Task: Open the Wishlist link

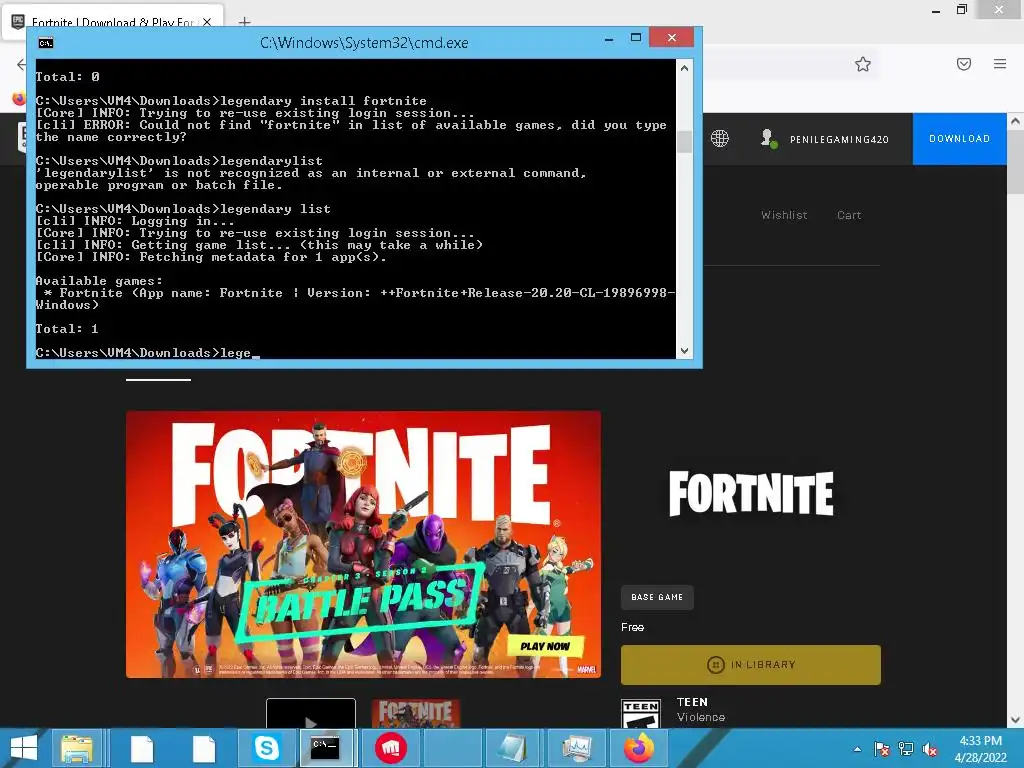Action: pyautogui.click(x=784, y=215)
